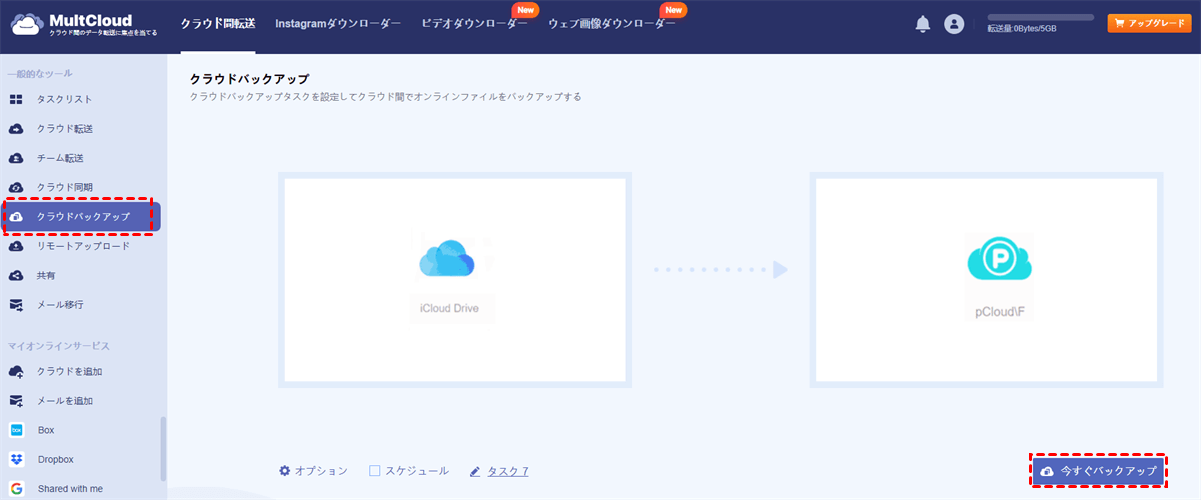Viewport: 1201px width, 500px height.
Task: Click the MultCloud logo
Action: [x=84, y=25]
